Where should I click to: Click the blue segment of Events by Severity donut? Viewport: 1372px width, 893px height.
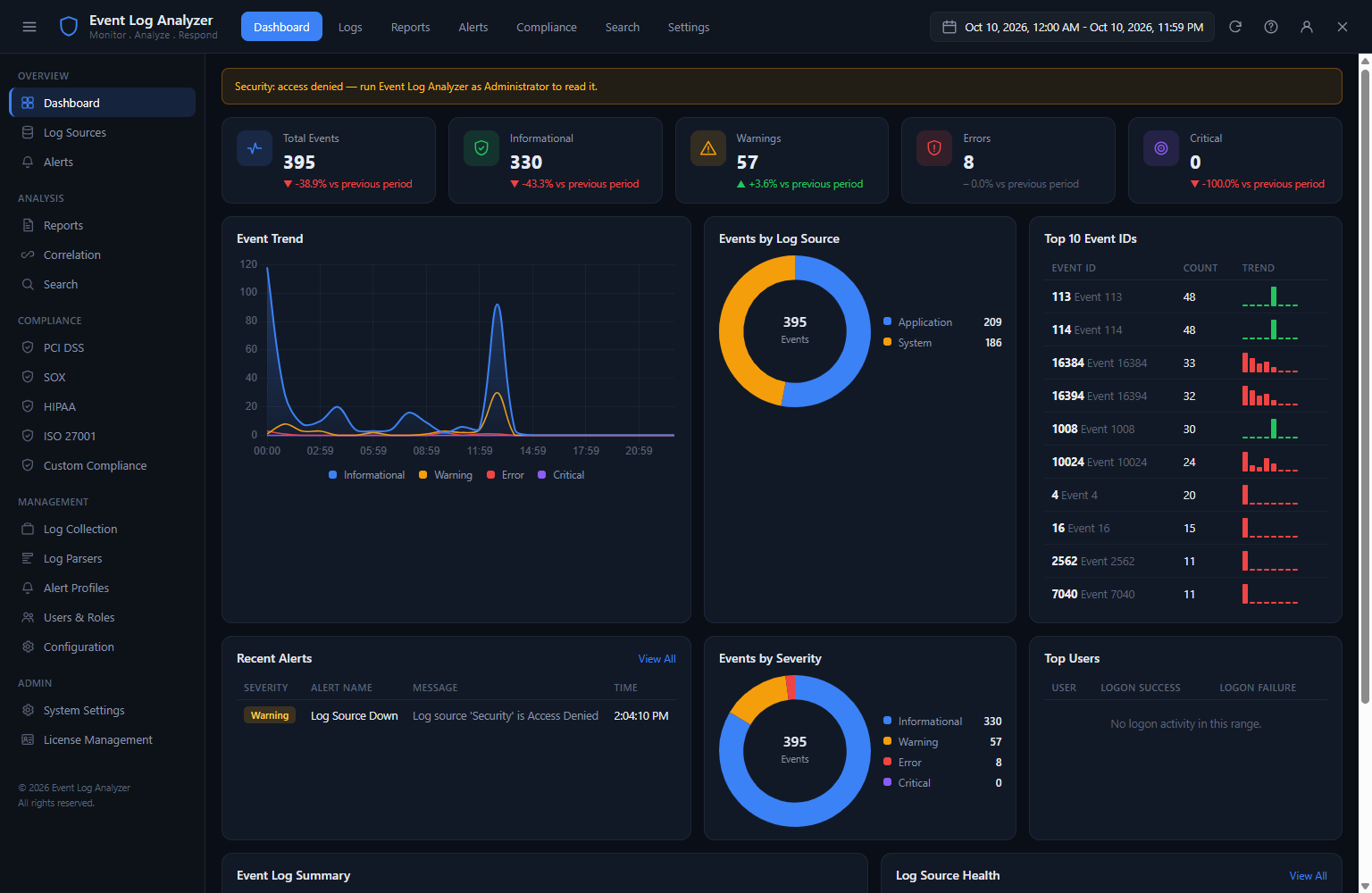(x=848, y=790)
